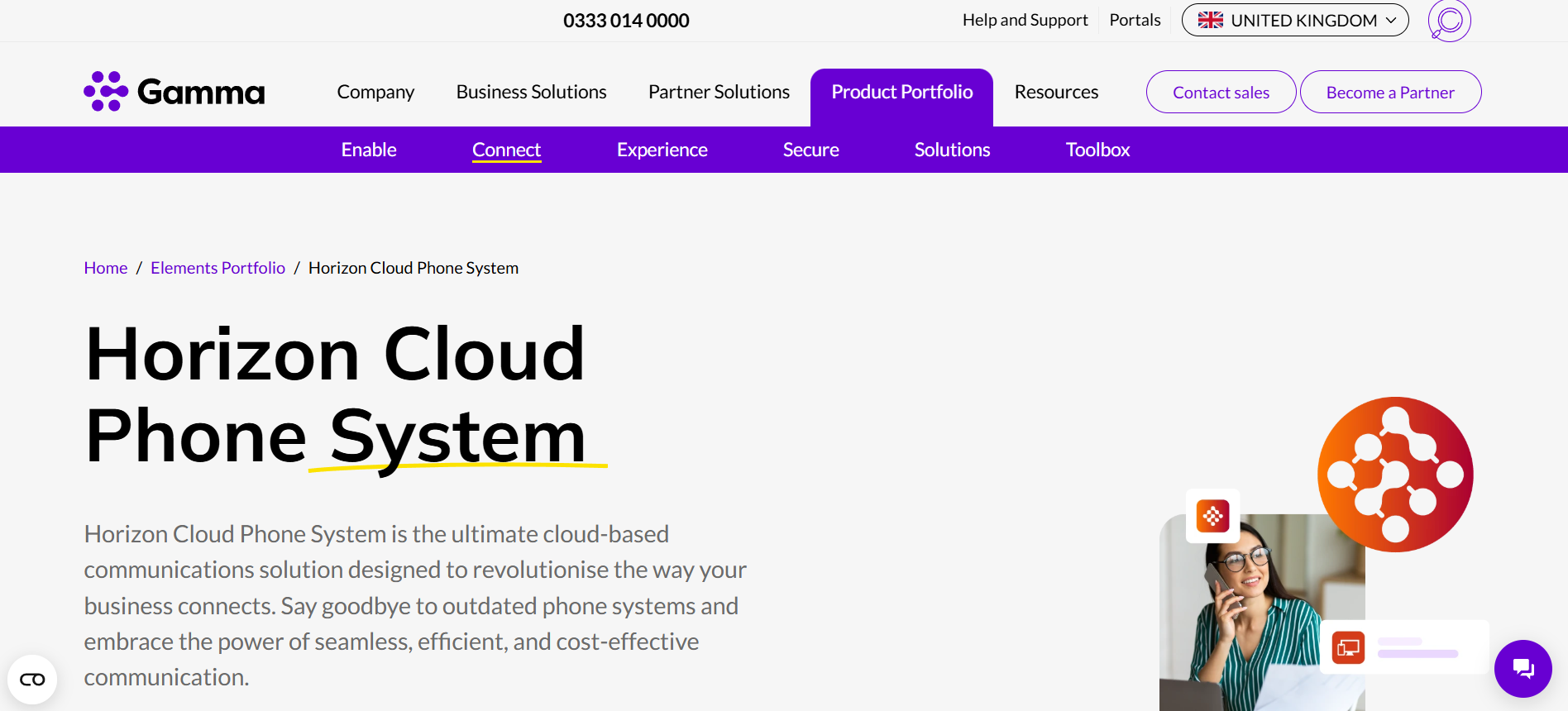Click the paragraph starting 'Horizon Cloud Phone System is'

[415, 606]
